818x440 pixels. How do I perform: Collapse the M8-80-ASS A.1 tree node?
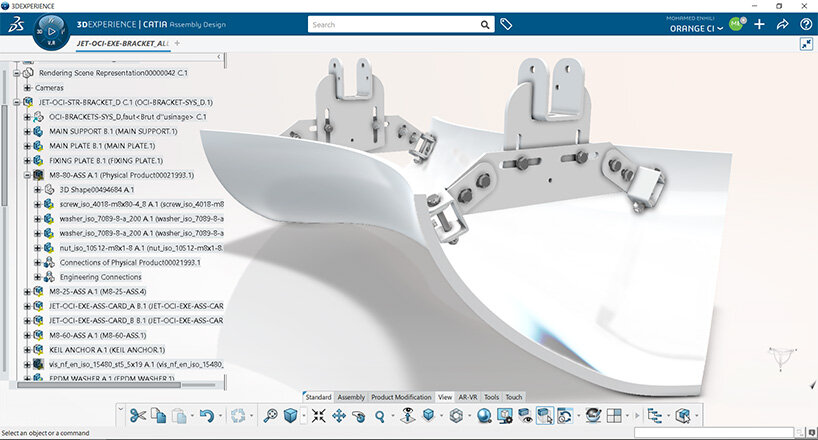(26, 174)
